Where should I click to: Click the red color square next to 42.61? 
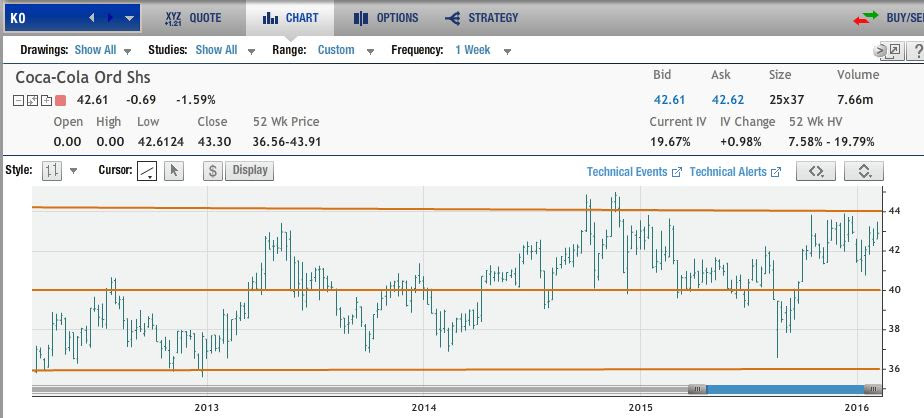coord(60,100)
